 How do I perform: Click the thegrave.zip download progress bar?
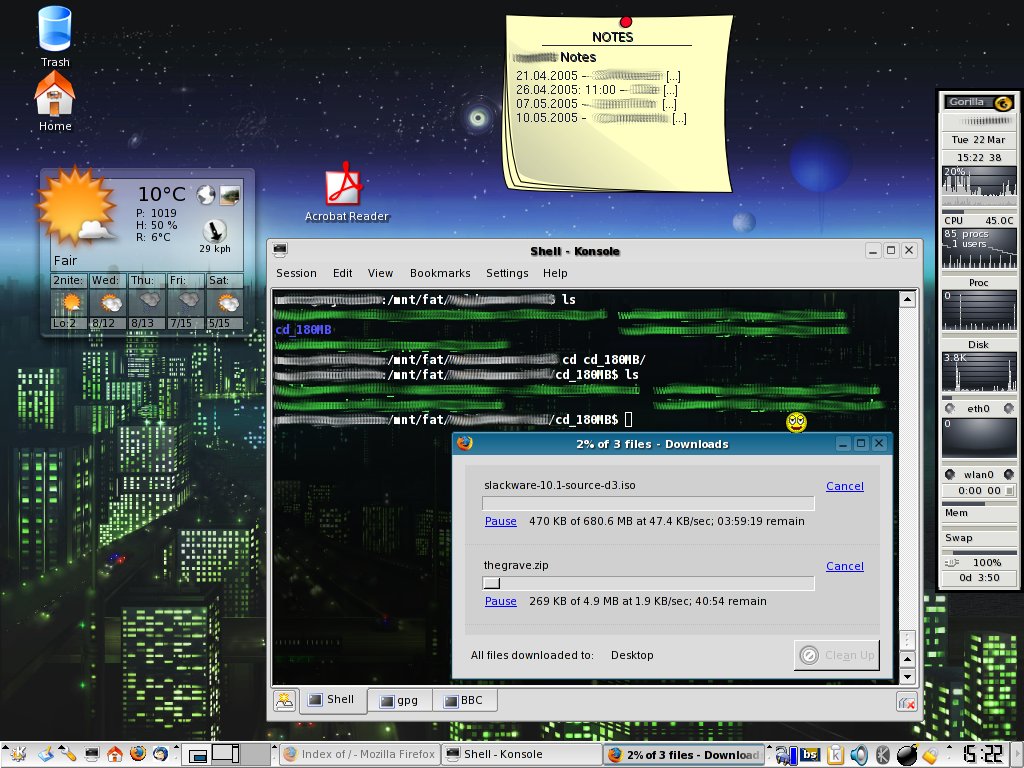coord(648,583)
